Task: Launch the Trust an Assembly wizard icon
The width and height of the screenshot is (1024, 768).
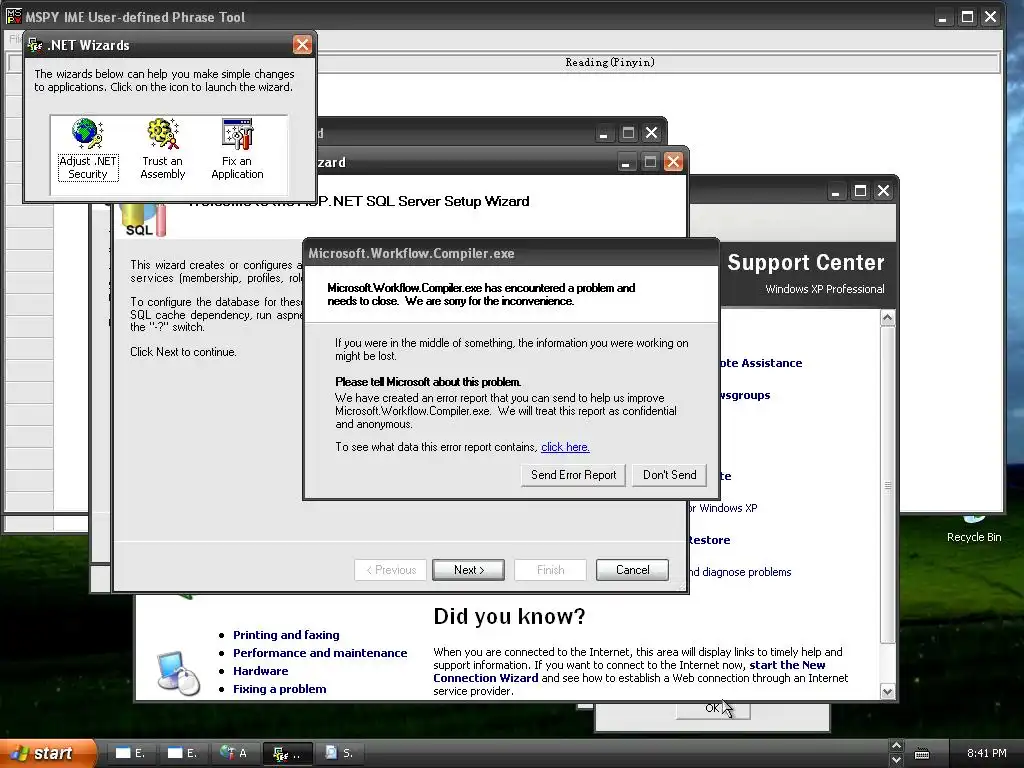Action: (x=163, y=149)
